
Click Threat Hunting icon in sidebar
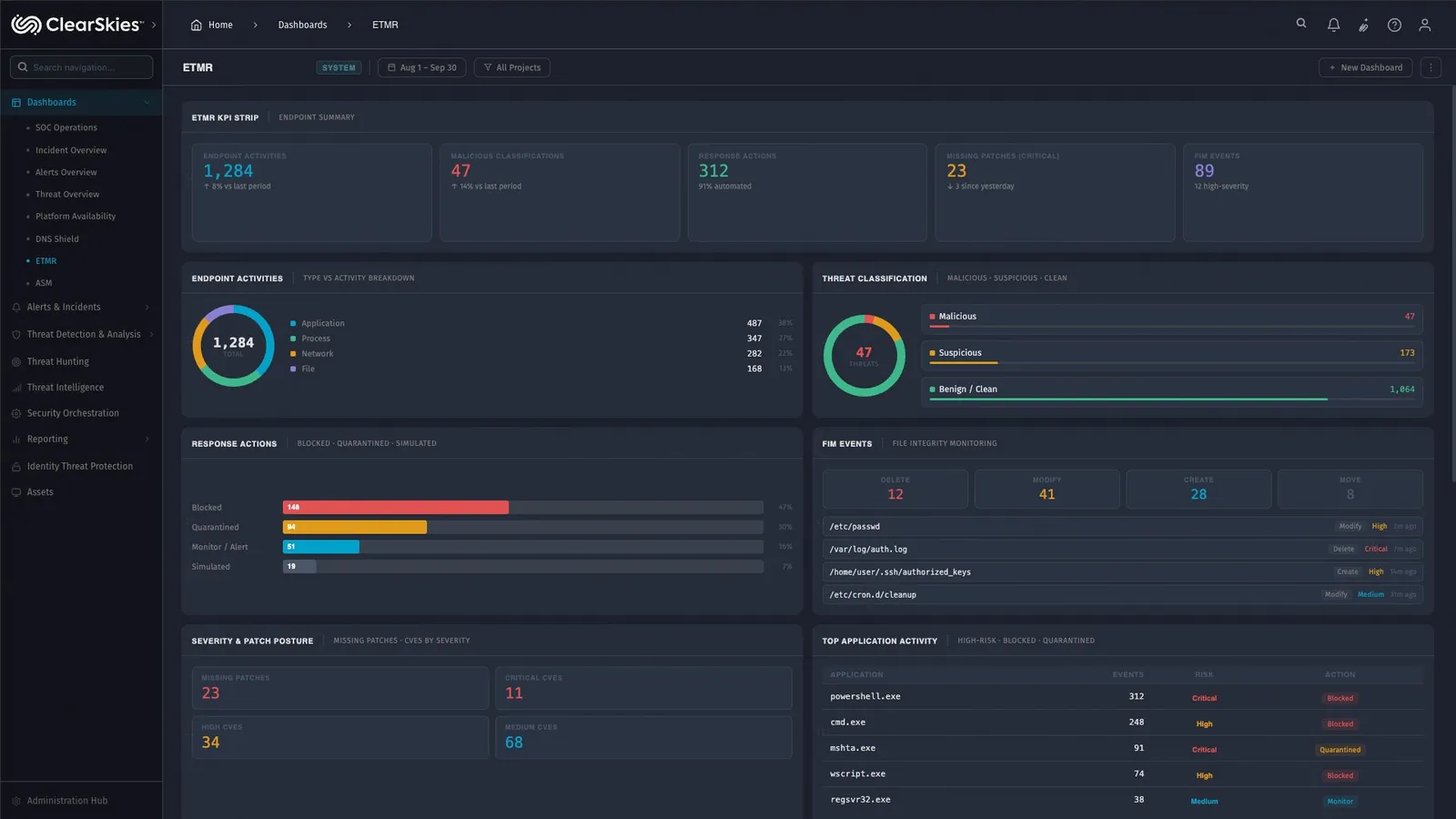pos(16,362)
